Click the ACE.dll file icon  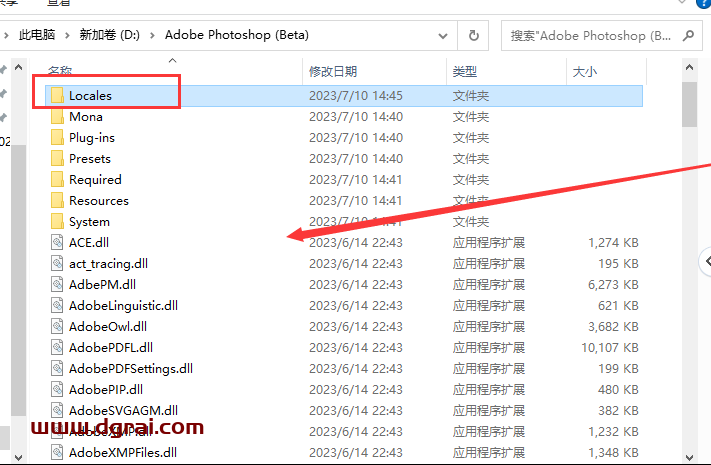pyautogui.click(x=57, y=242)
